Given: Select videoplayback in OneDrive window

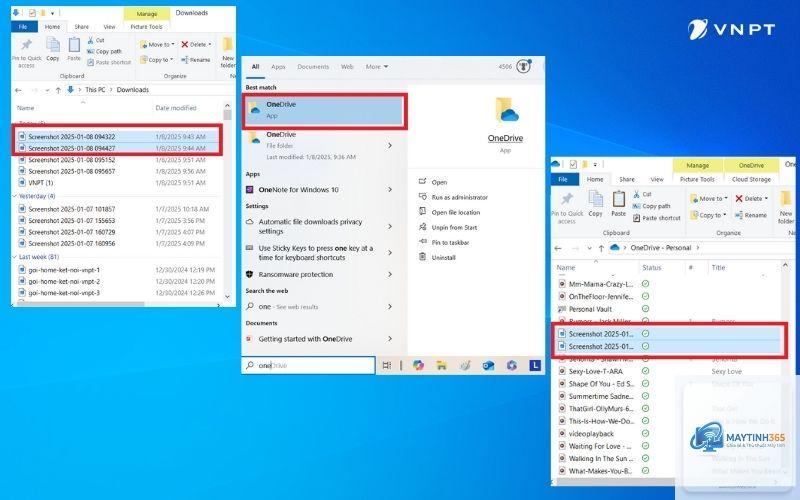Looking at the screenshot, I should click(x=591, y=434).
